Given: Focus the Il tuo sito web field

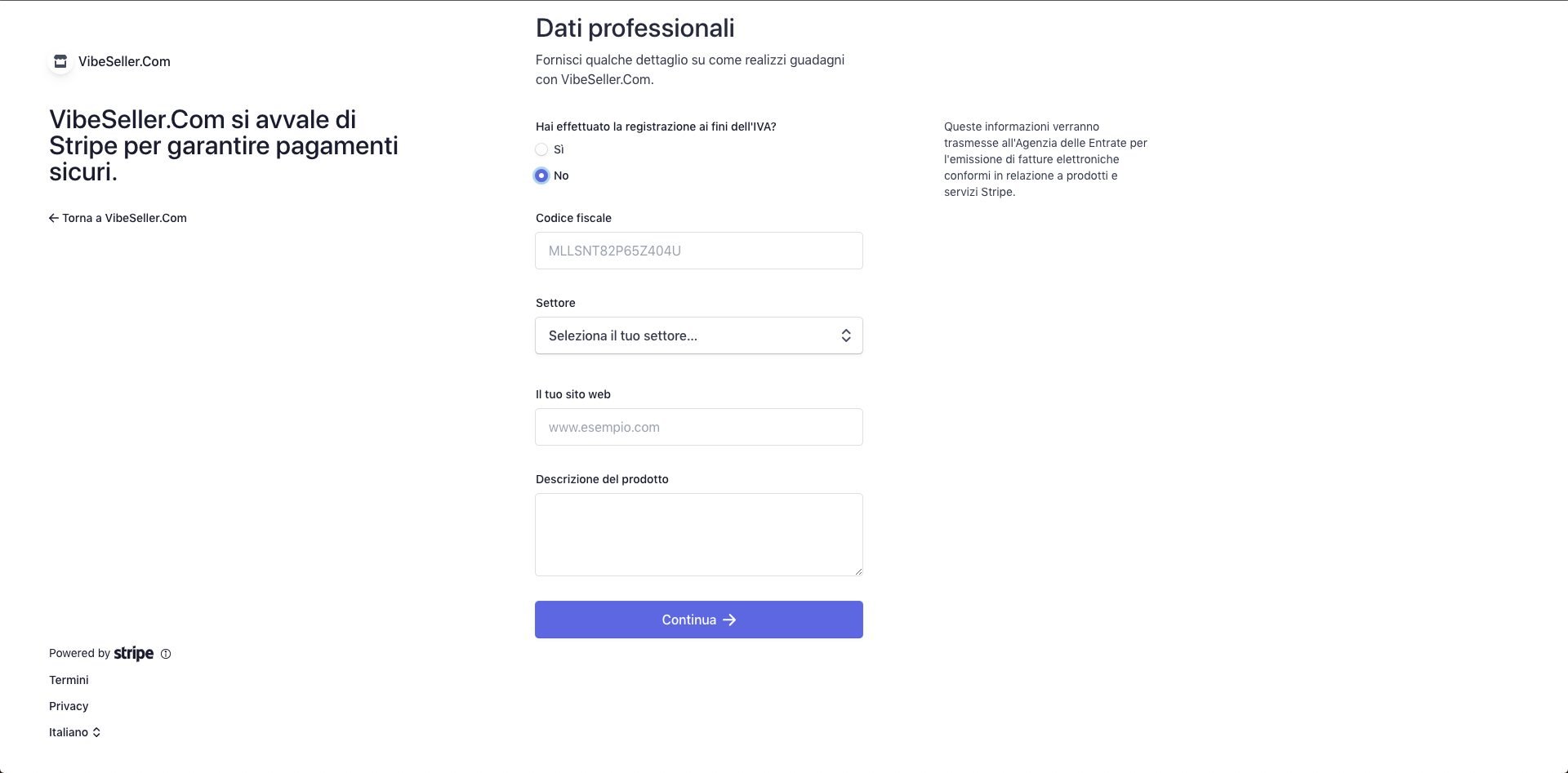Looking at the screenshot, I should [x=699, y=427].
